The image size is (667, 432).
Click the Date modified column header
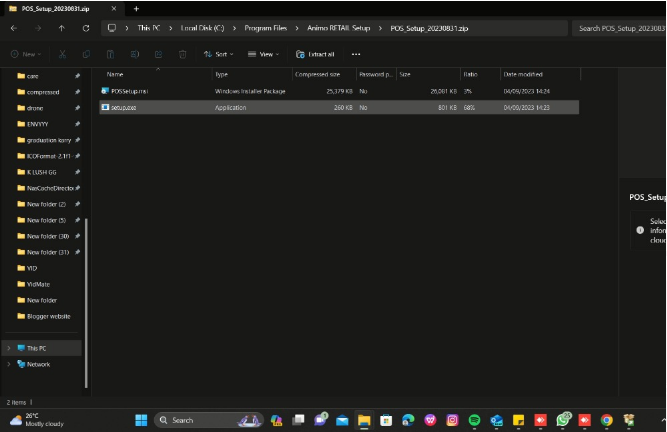point(523,75)
